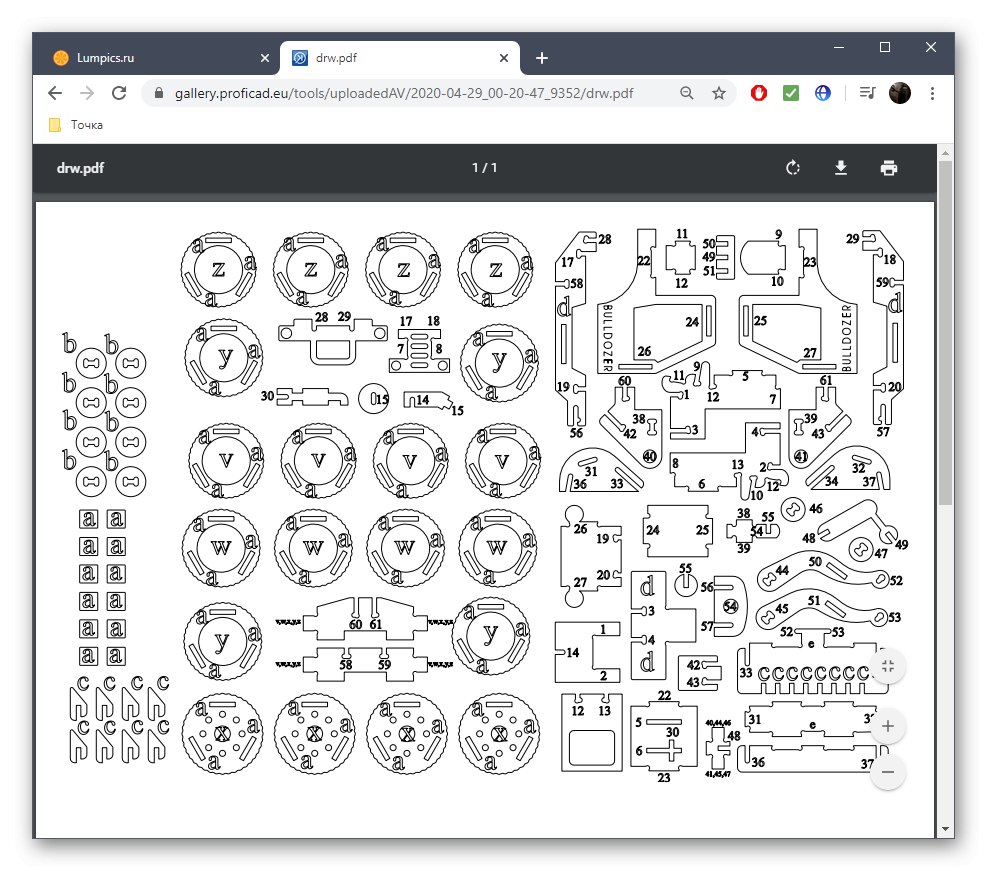Screen dimensions: 987x871
Task: Reload the current page
Action: 120,92
